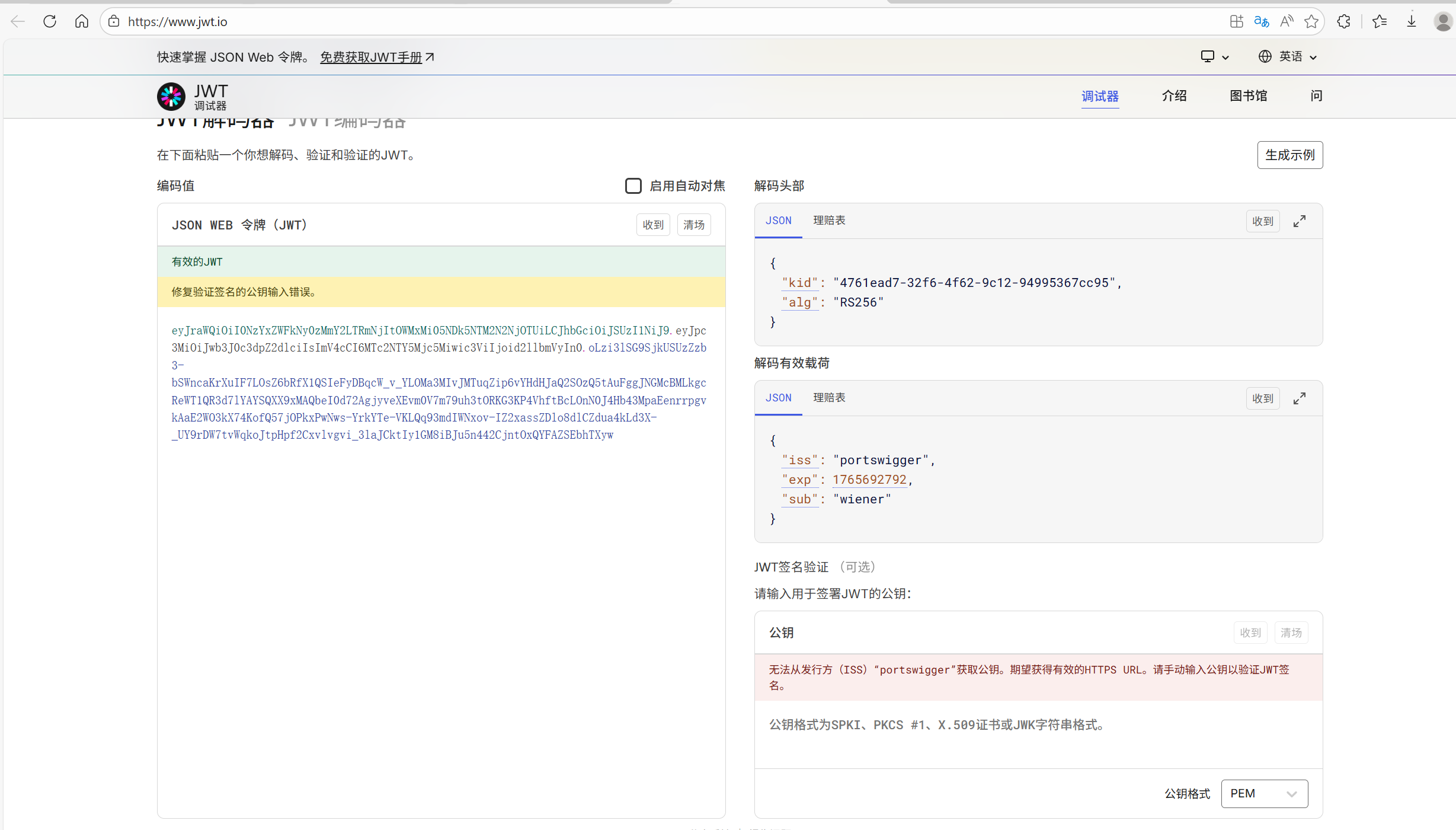
Task: Open browser extensions puzzle icon
Action: pyautogui.click(x=1344, y=22)
